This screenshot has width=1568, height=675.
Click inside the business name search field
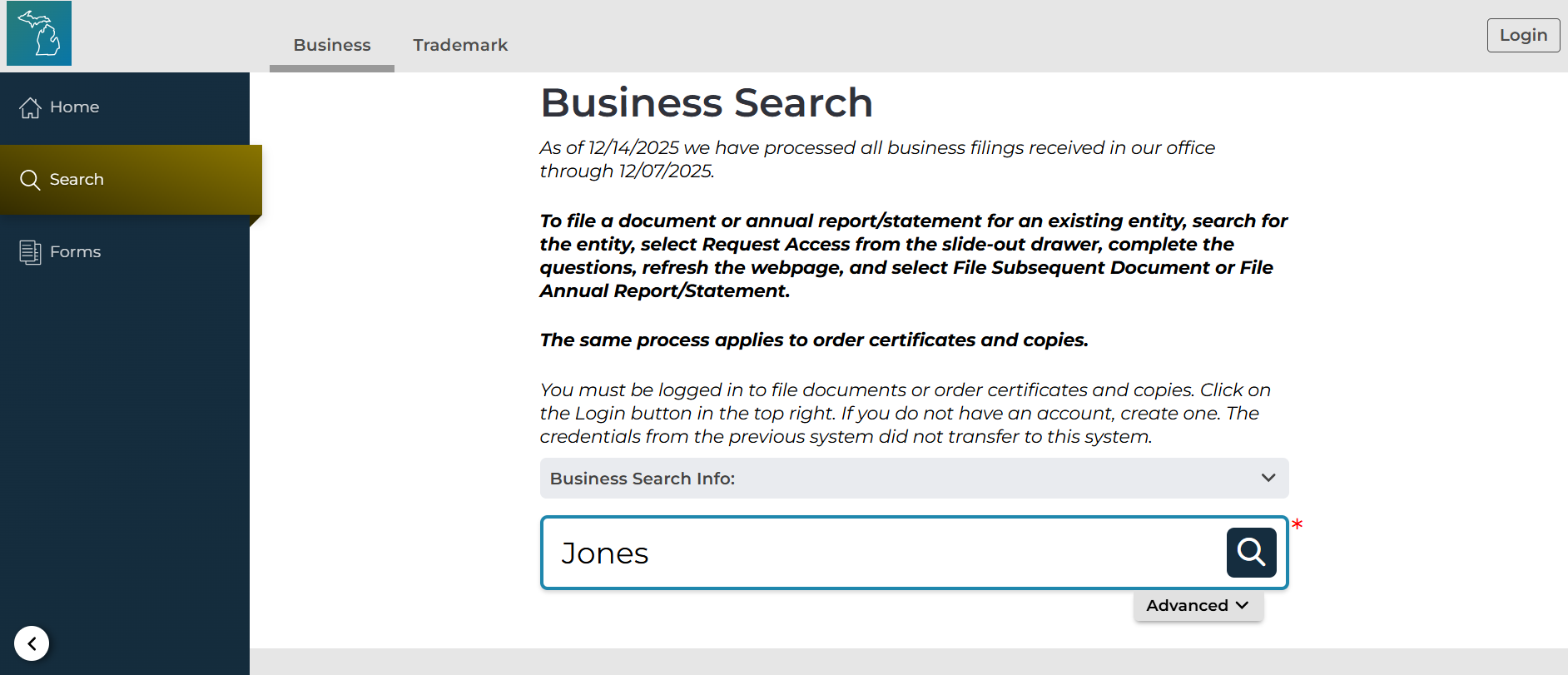(832, 552)
